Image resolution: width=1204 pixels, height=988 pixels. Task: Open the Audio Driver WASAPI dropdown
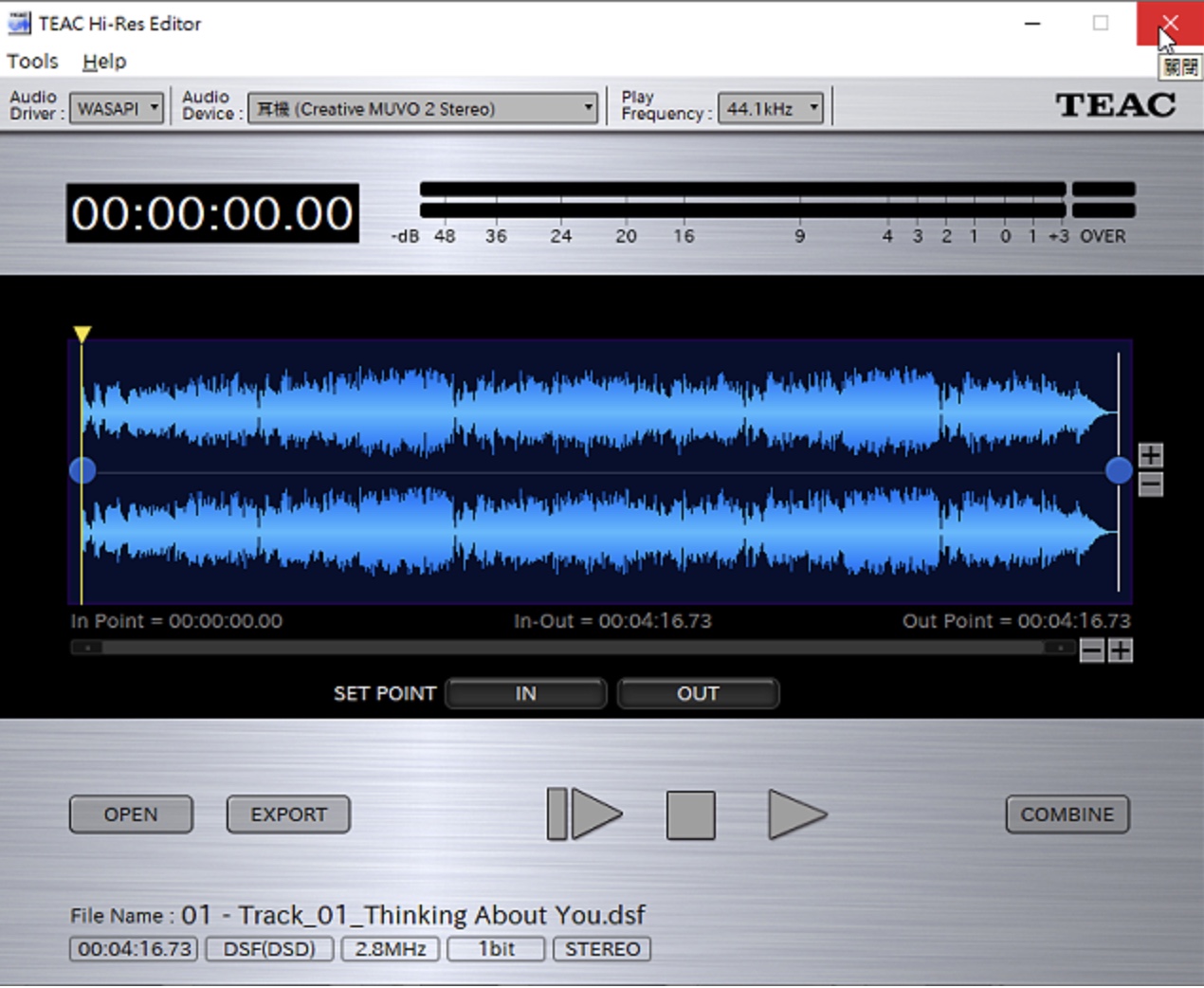(117, 108)
